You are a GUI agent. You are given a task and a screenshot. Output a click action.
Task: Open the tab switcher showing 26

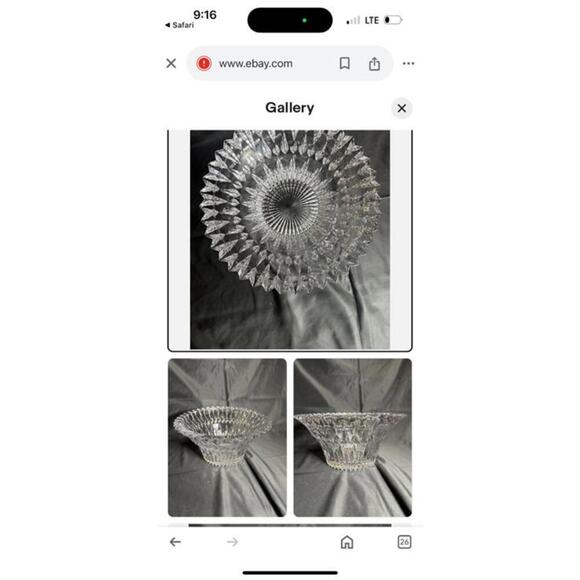pos(404,542)
